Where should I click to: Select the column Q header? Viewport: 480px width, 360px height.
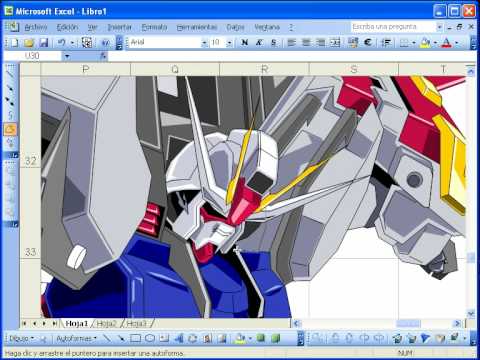click(175, 69)
